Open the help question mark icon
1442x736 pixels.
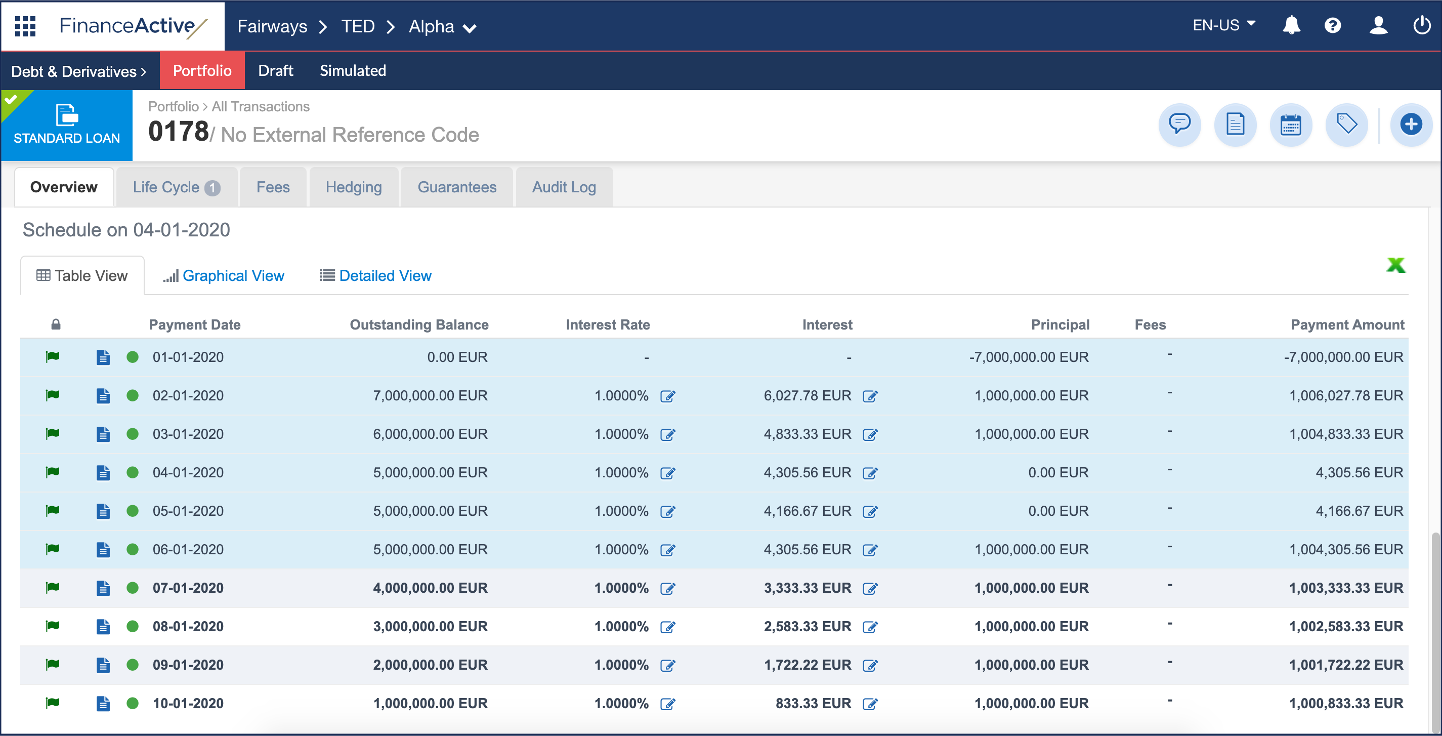[x=1332, y=26]
